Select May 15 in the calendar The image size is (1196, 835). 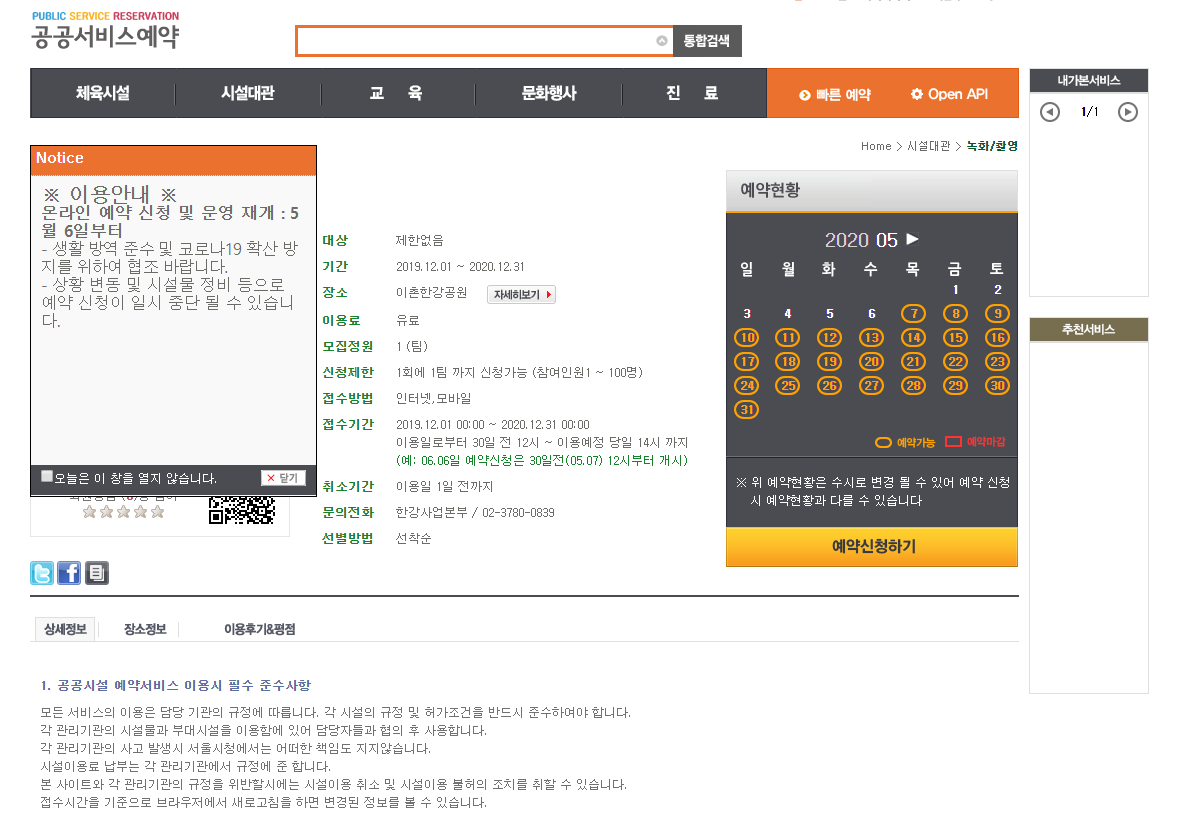(x=955, y=338)
